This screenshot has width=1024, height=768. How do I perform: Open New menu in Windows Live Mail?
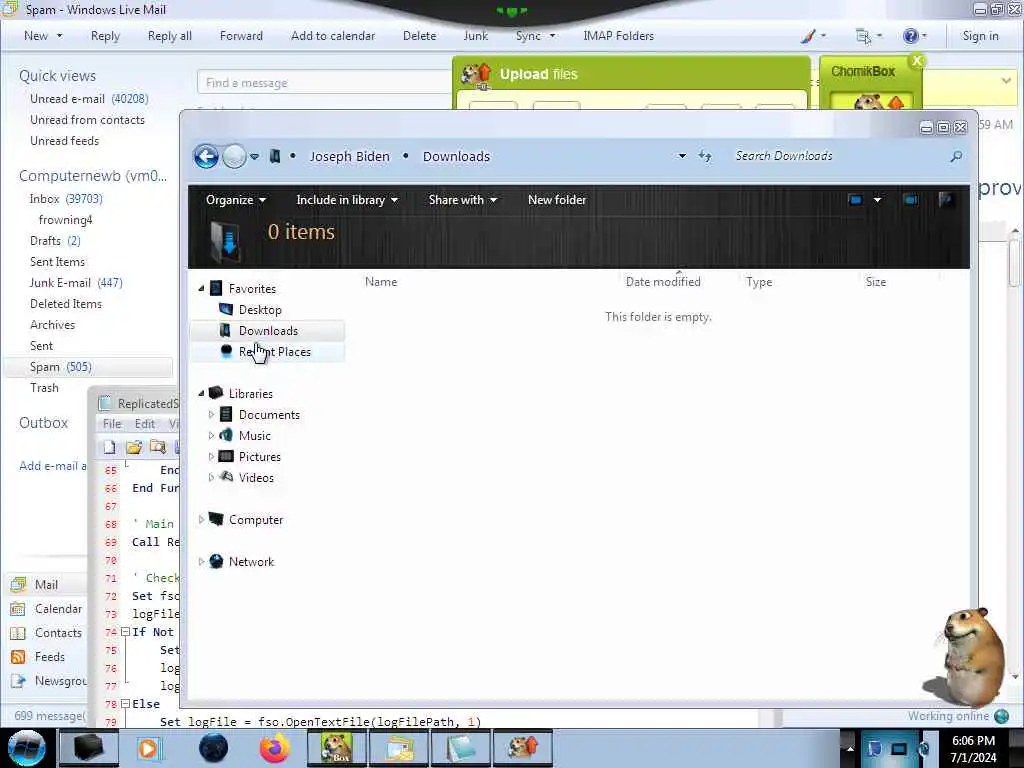tap(43, 36)
